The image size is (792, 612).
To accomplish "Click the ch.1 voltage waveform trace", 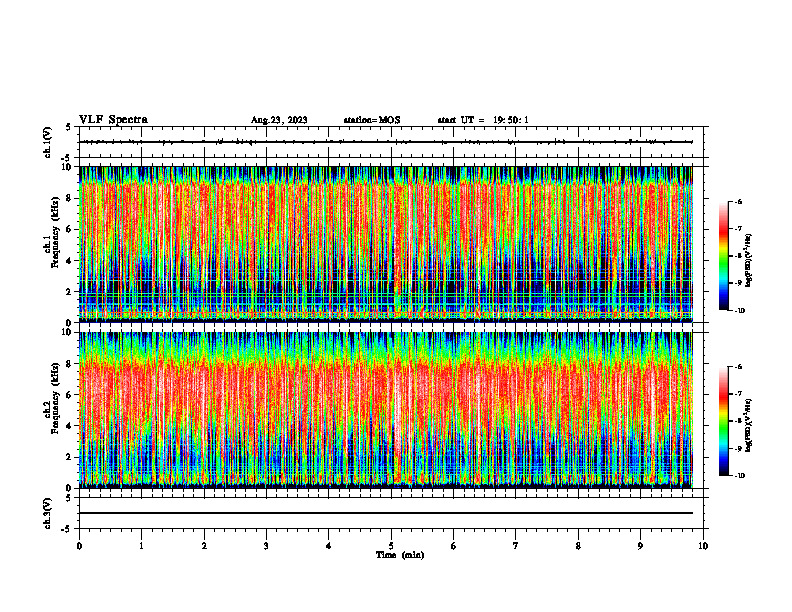I will click(x=386, y=142).
